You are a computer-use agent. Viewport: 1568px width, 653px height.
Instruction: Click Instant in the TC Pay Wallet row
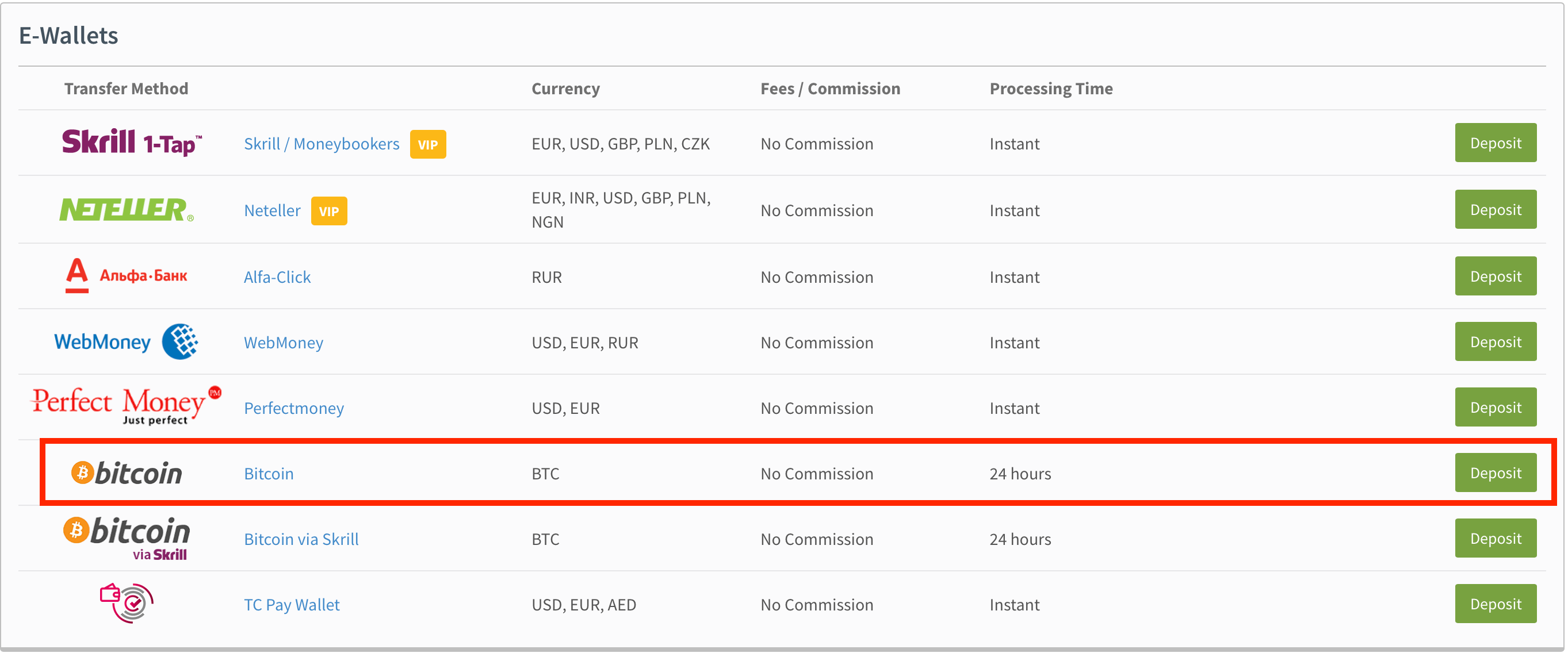[x=1015, y=605]
